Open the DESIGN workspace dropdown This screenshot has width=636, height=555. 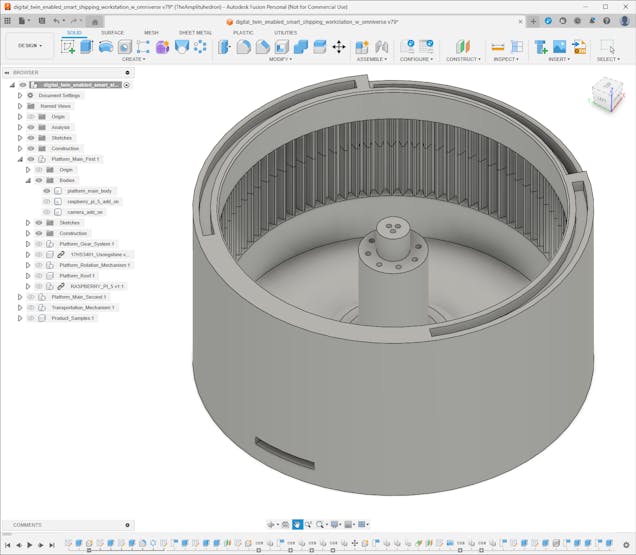tap(26, 45)
